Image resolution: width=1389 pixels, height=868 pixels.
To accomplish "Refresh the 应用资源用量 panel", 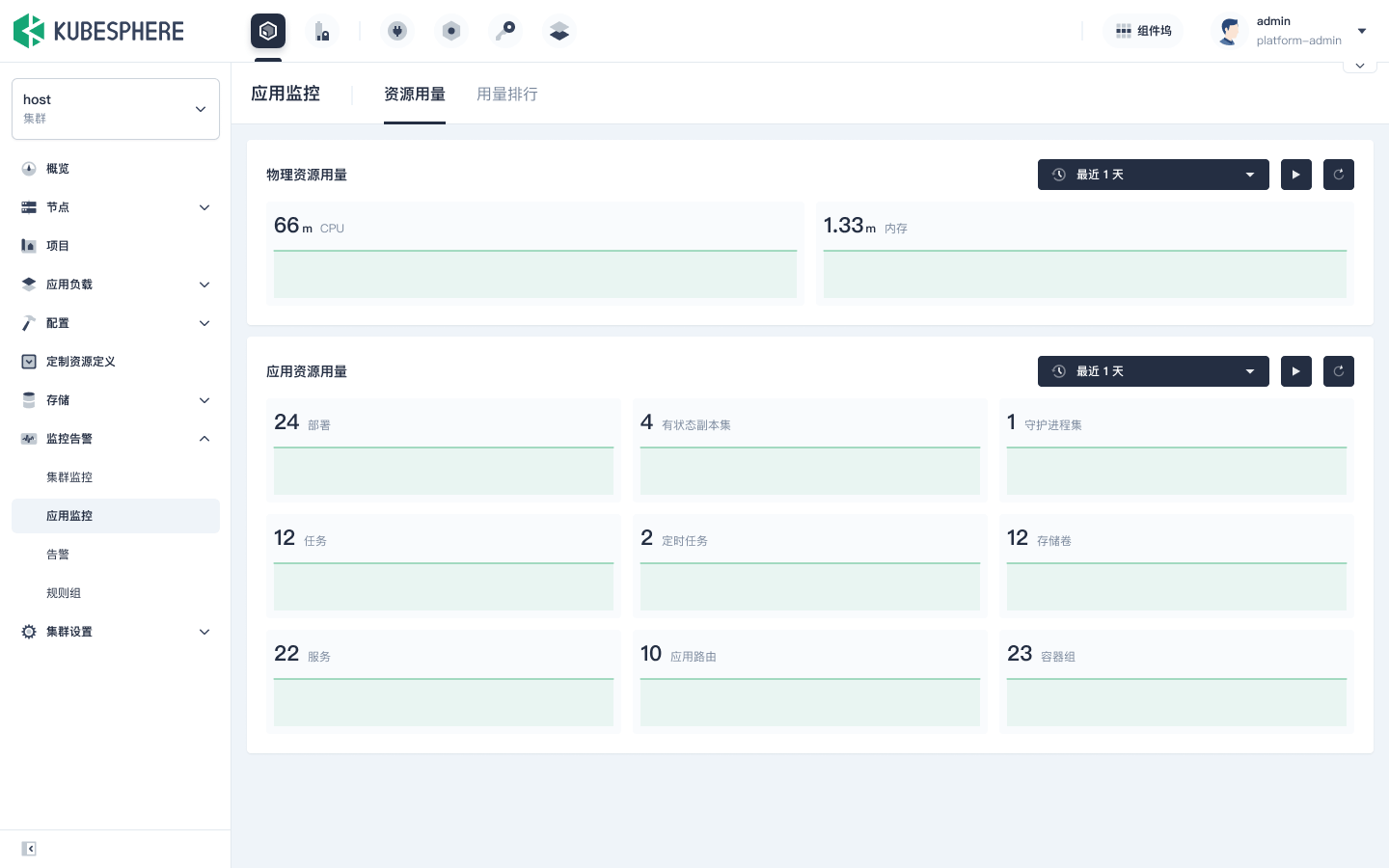I will [x=1339, y=371].
